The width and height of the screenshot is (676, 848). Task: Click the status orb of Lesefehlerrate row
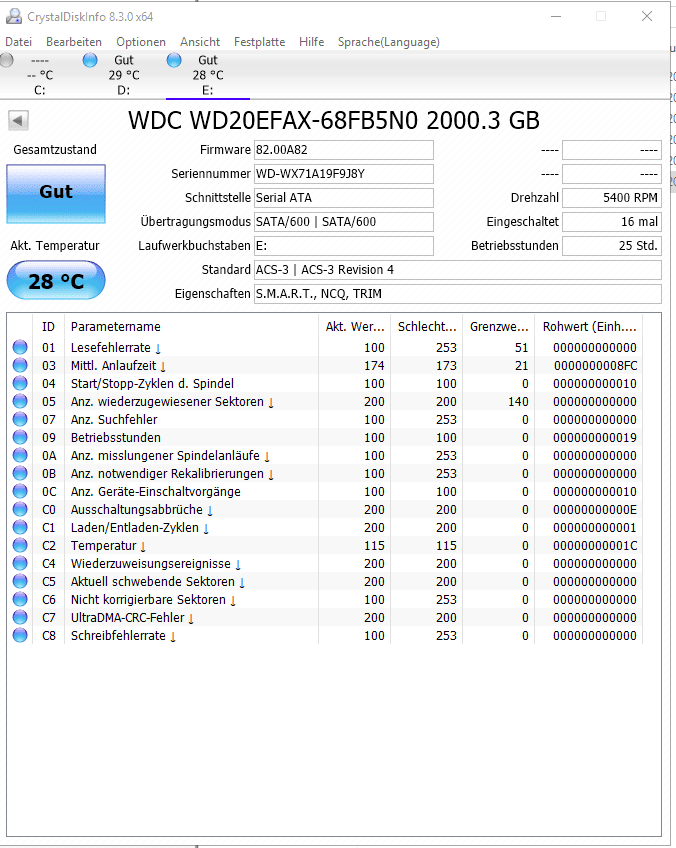[x=20, y=347]
